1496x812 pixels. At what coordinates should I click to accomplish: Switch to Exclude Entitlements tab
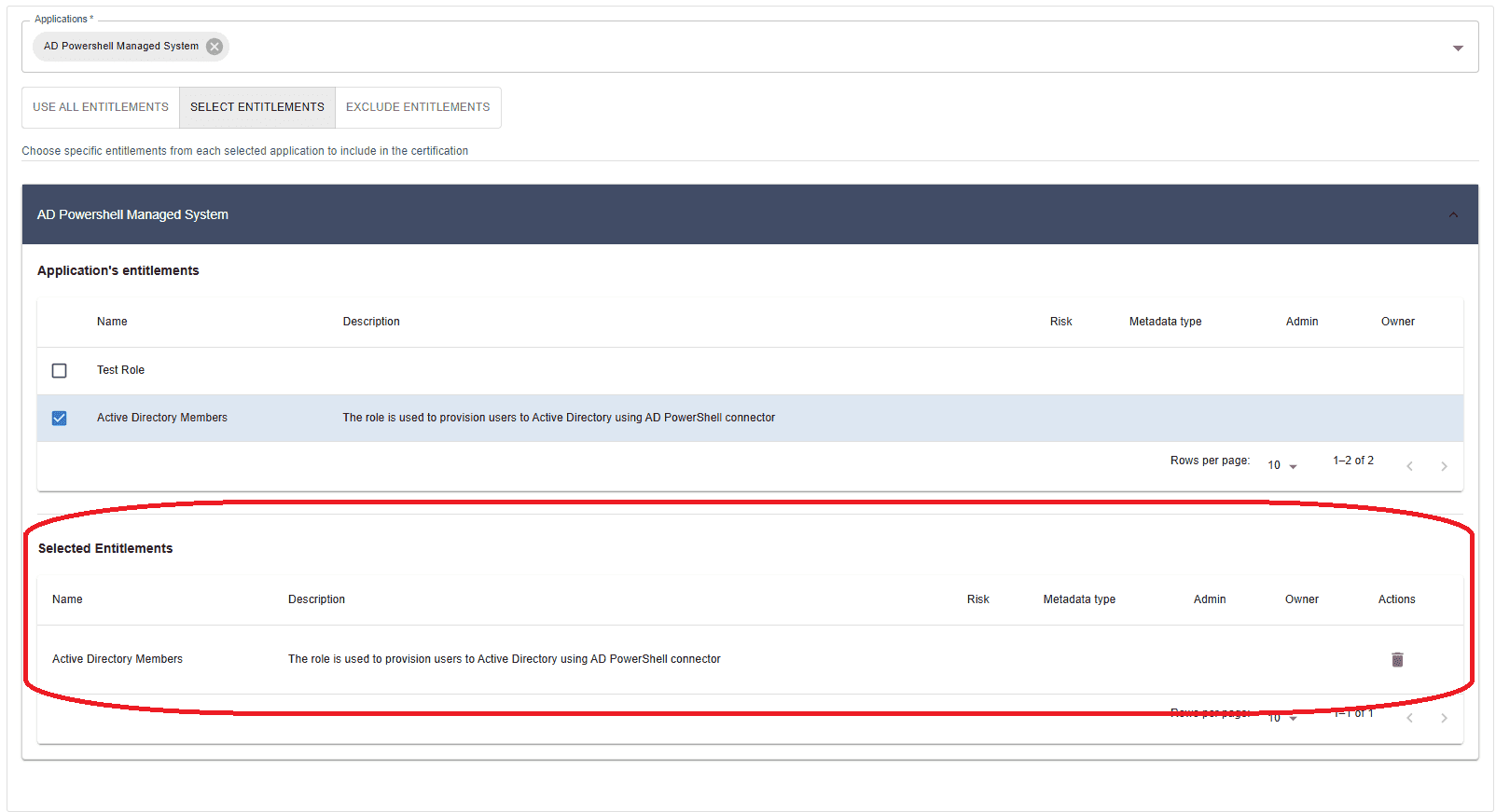pos(418,107)
